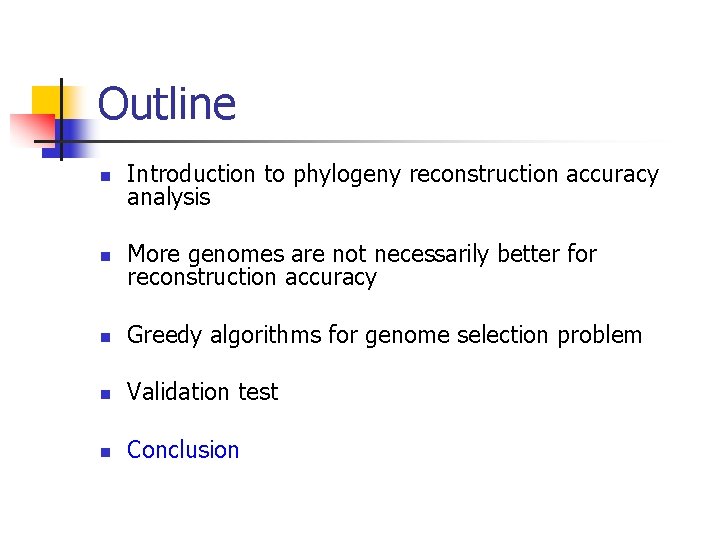Click the slide title "Outline"

point(167,104)
